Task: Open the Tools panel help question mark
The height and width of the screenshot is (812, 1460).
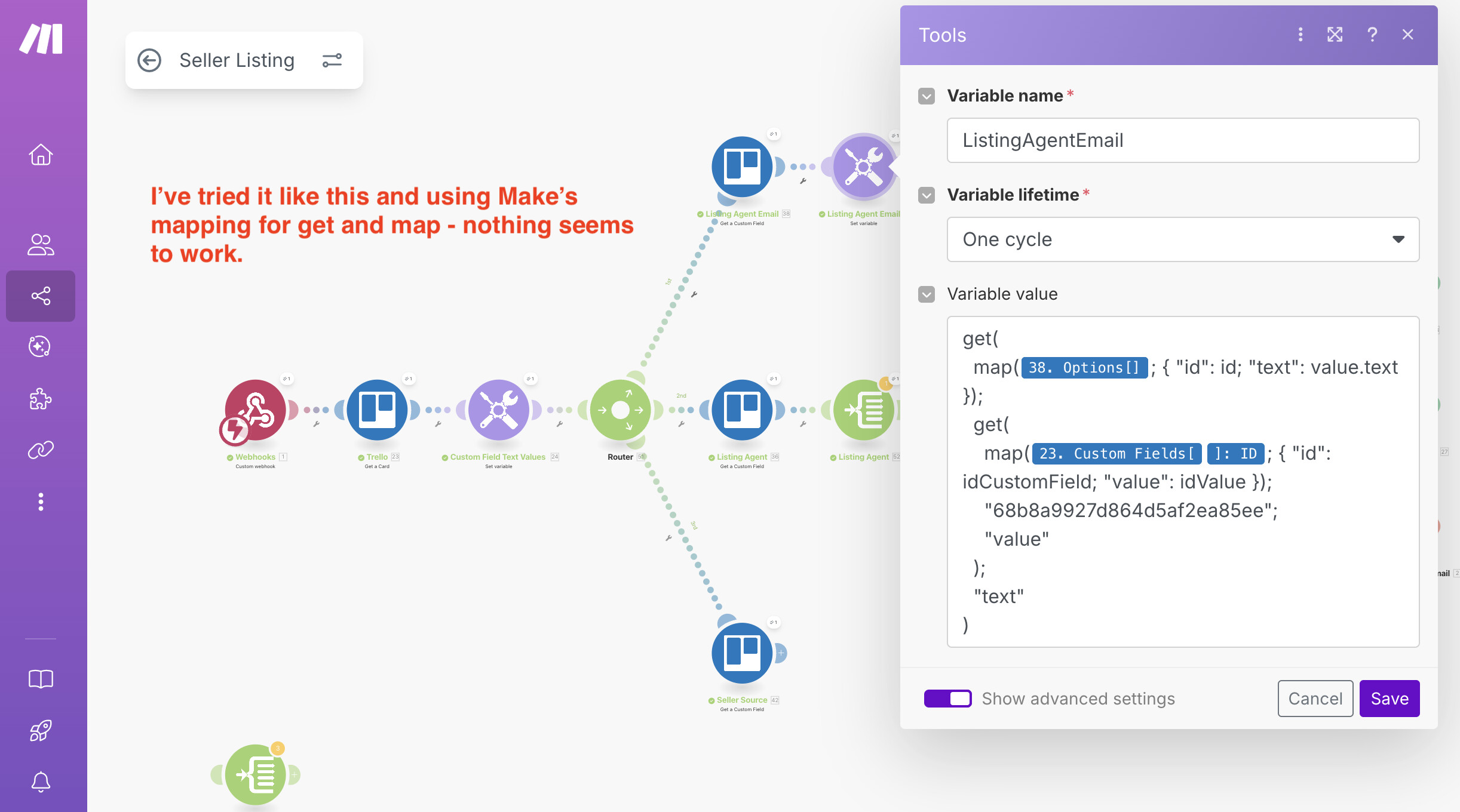Action: (1372, 35)
